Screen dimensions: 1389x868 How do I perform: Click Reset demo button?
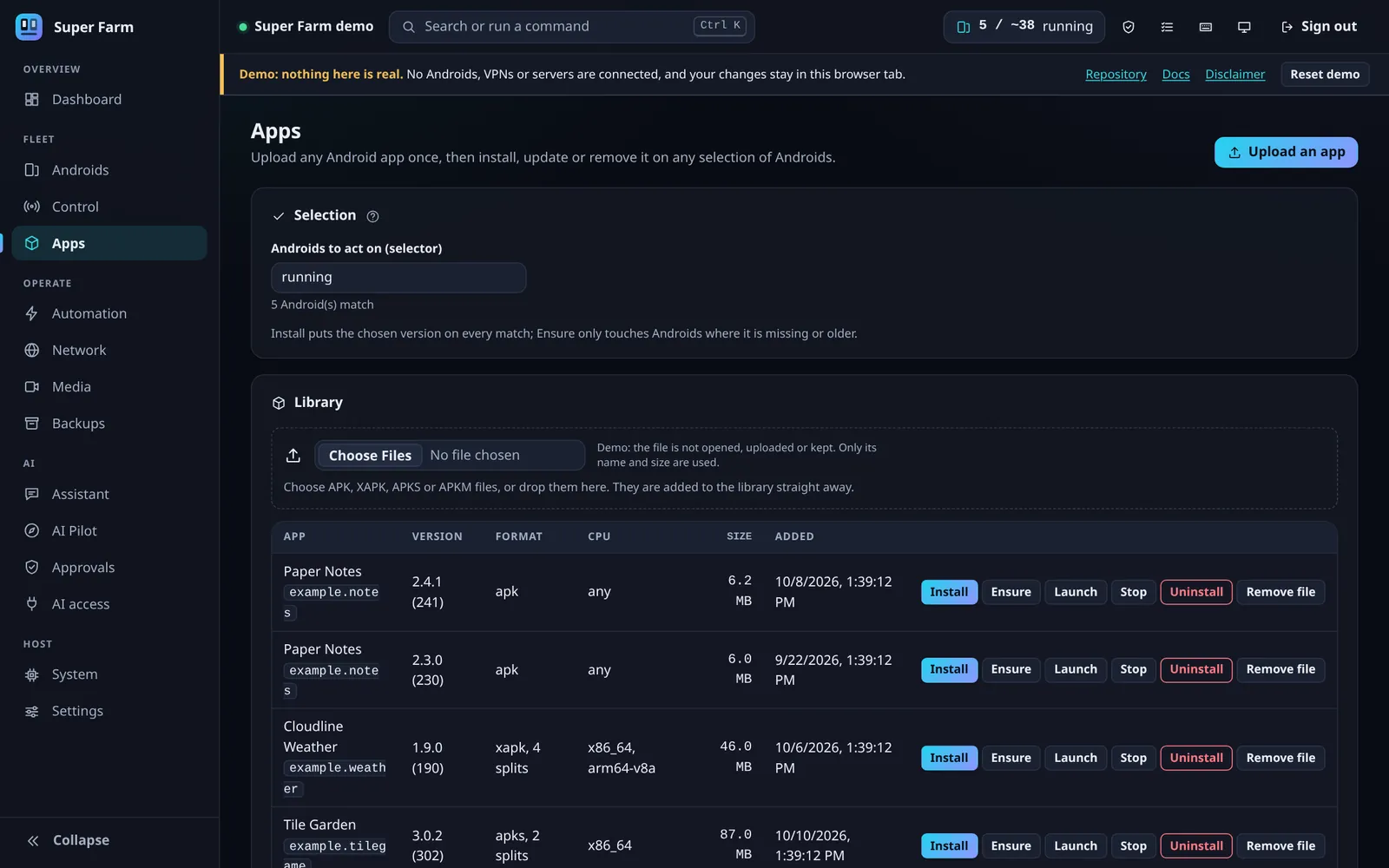[x=1325, y=75]
